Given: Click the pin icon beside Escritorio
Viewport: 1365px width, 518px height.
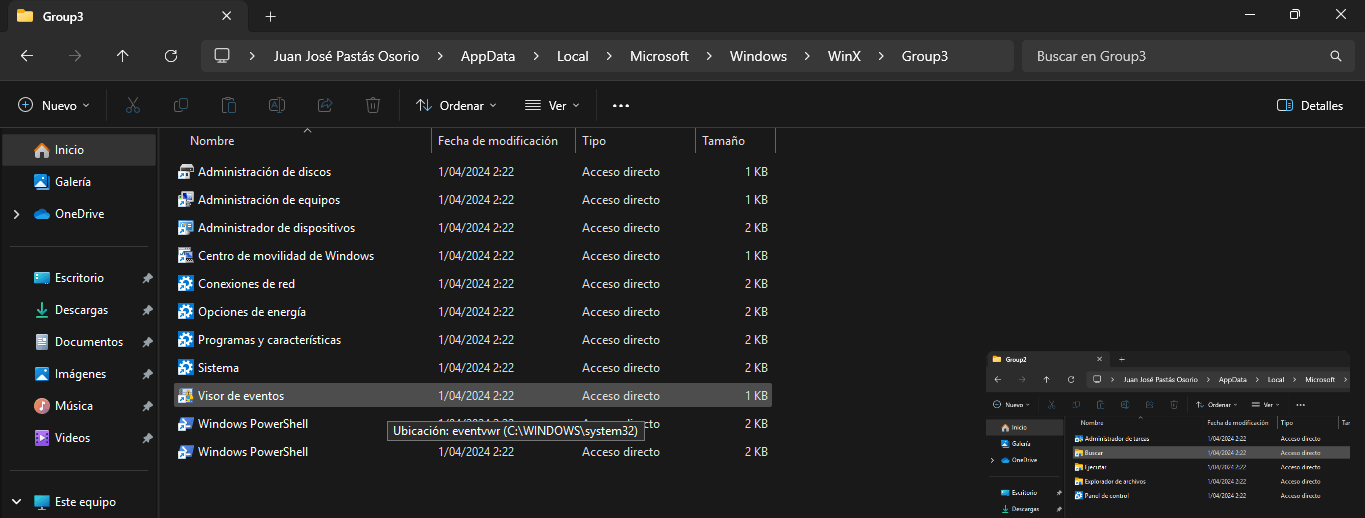Looking at the screenshot, I should (147, 278).
